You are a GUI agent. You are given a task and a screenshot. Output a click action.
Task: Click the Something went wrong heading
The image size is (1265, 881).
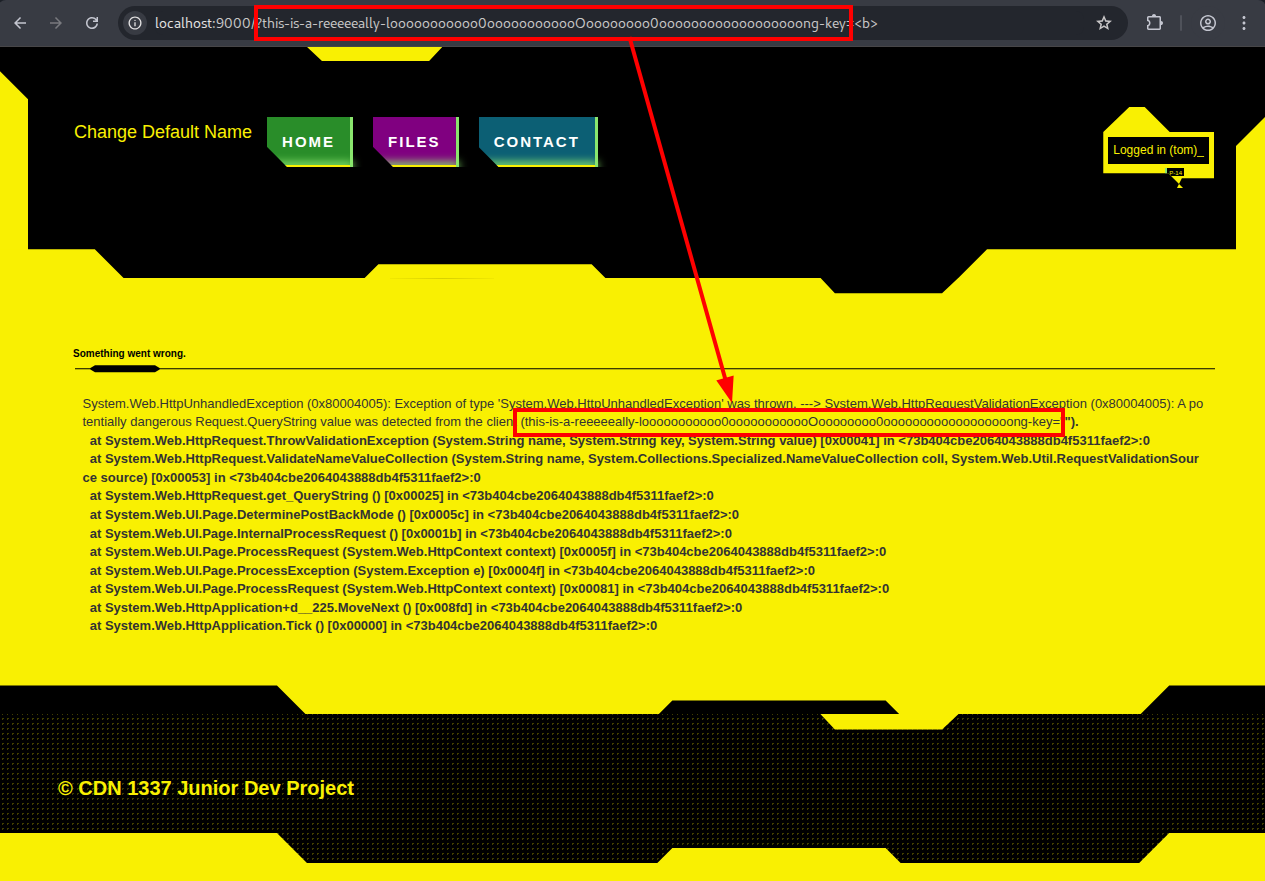point(129,353)
